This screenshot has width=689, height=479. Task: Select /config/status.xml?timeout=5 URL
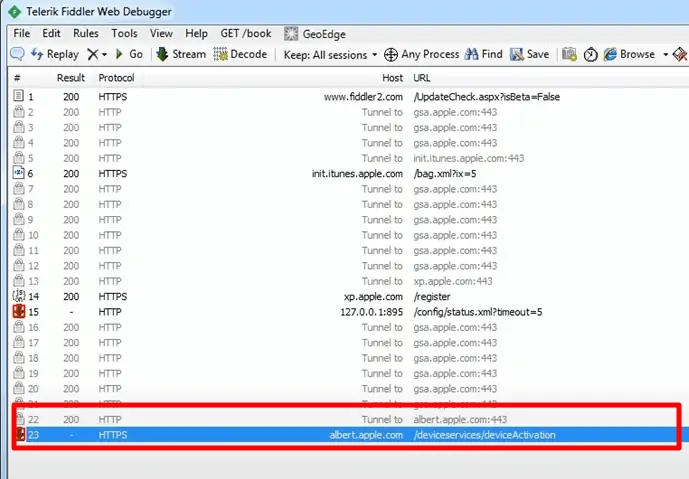pos(478,312)
